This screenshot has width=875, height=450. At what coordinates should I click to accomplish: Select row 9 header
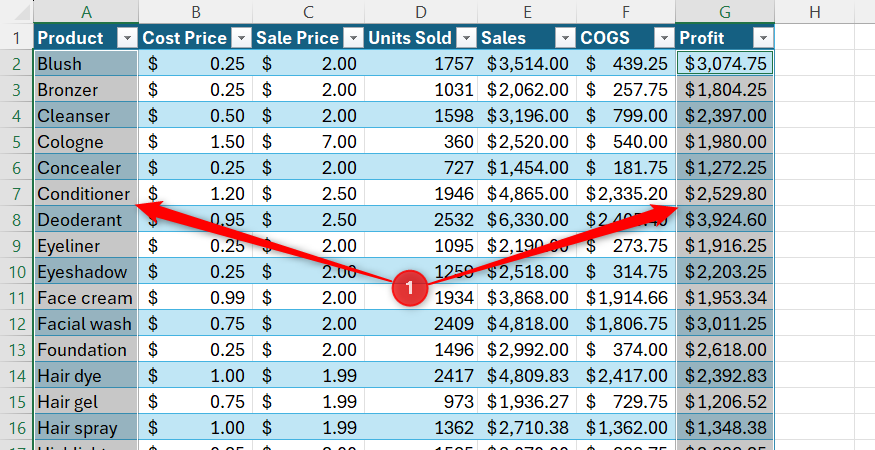coord(17,246)
